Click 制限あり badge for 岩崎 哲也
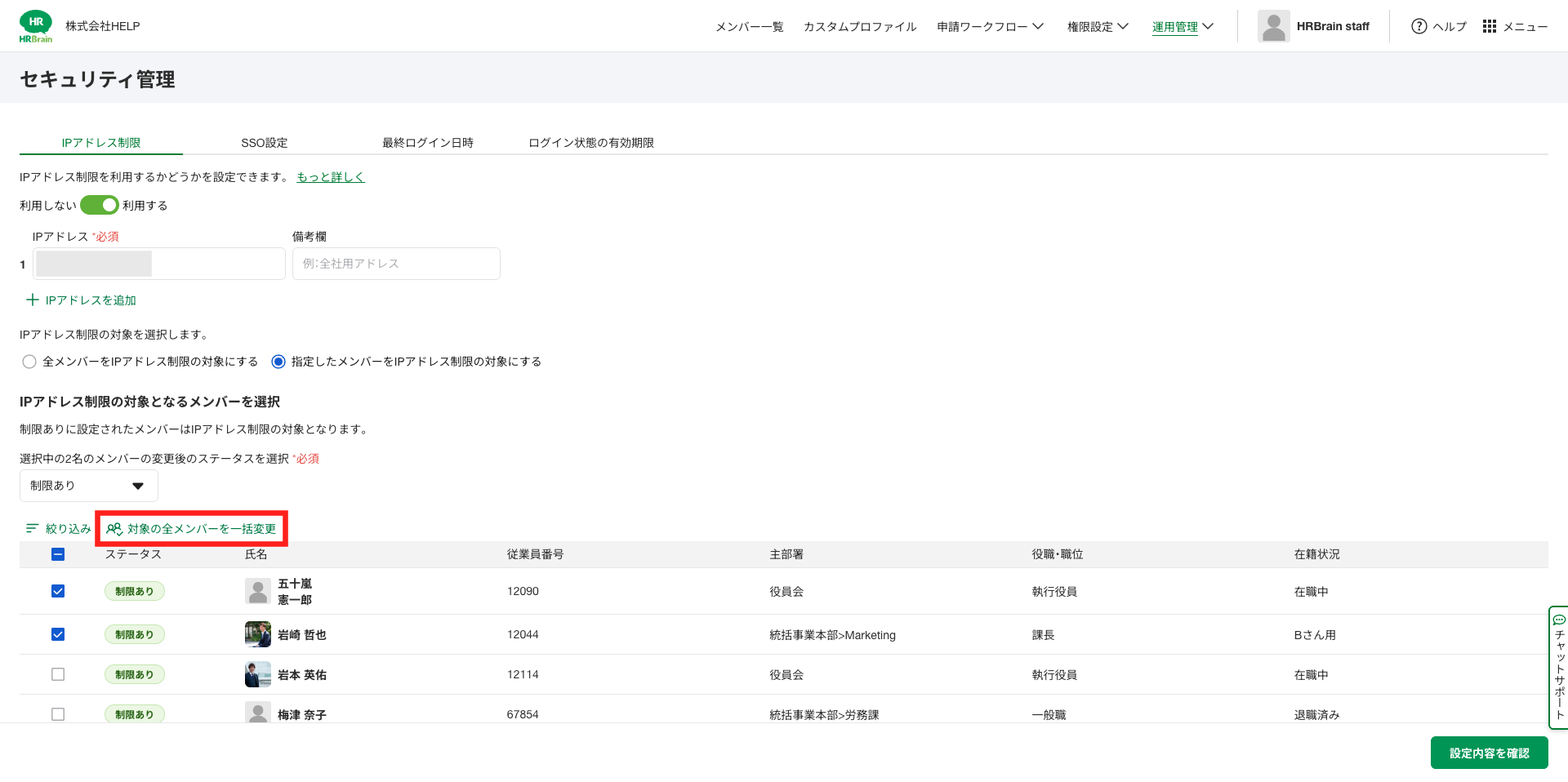This screenshot has height=782, width=1568. click(135, 634)
